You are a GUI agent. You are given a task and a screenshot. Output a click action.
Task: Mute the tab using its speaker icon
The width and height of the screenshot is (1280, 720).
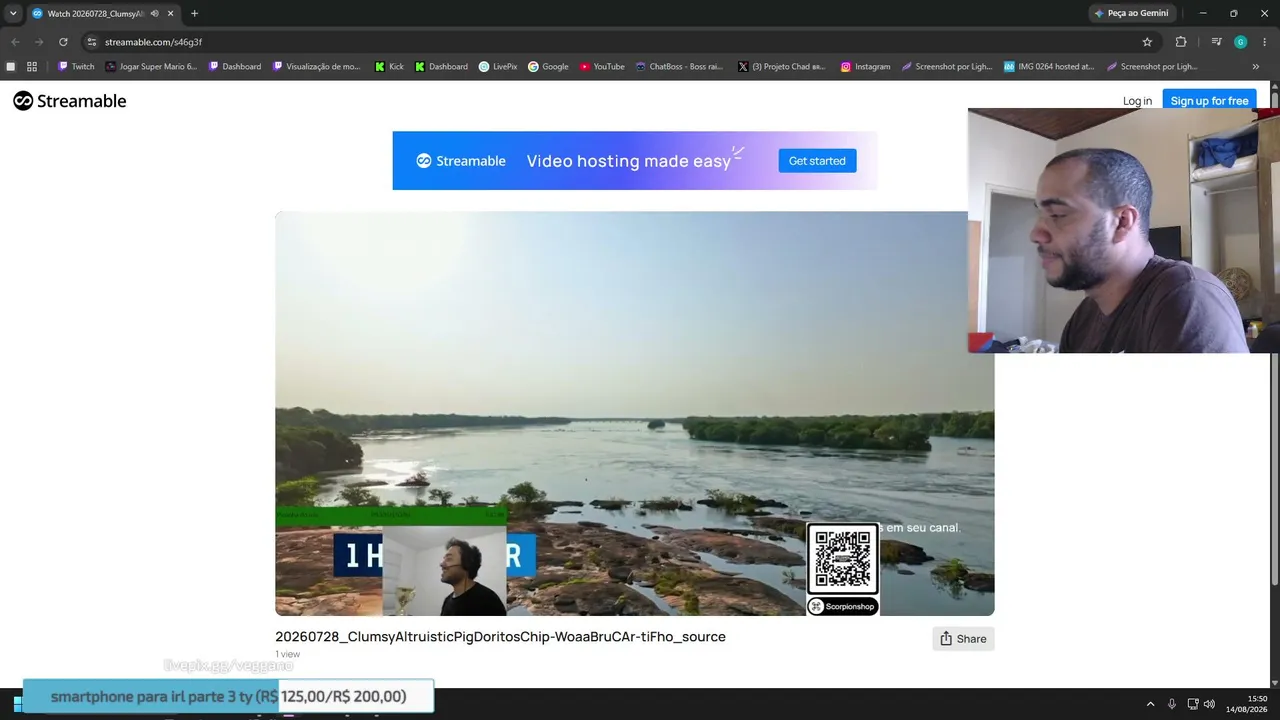coord(154,14)
